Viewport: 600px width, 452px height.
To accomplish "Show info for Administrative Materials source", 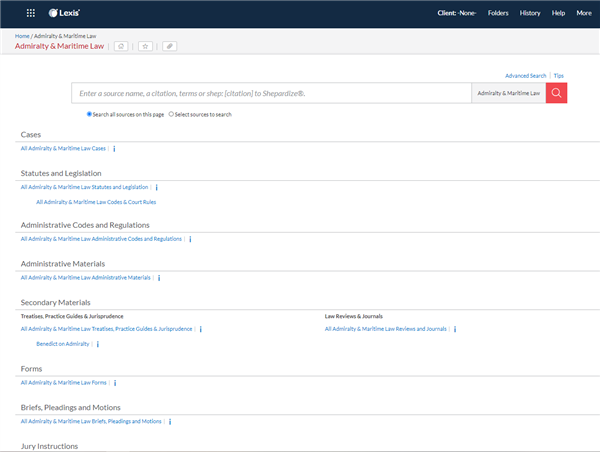I will pos(159,278).
